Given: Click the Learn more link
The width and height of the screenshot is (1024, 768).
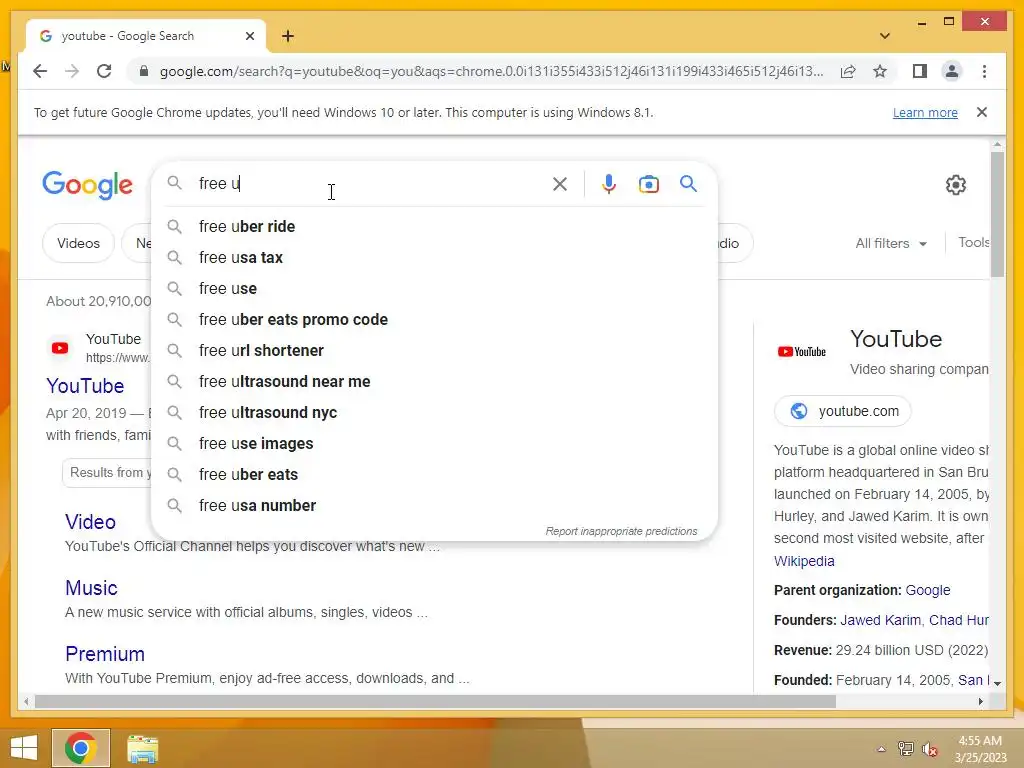Looking at the screenshot, I should (925, 112).
